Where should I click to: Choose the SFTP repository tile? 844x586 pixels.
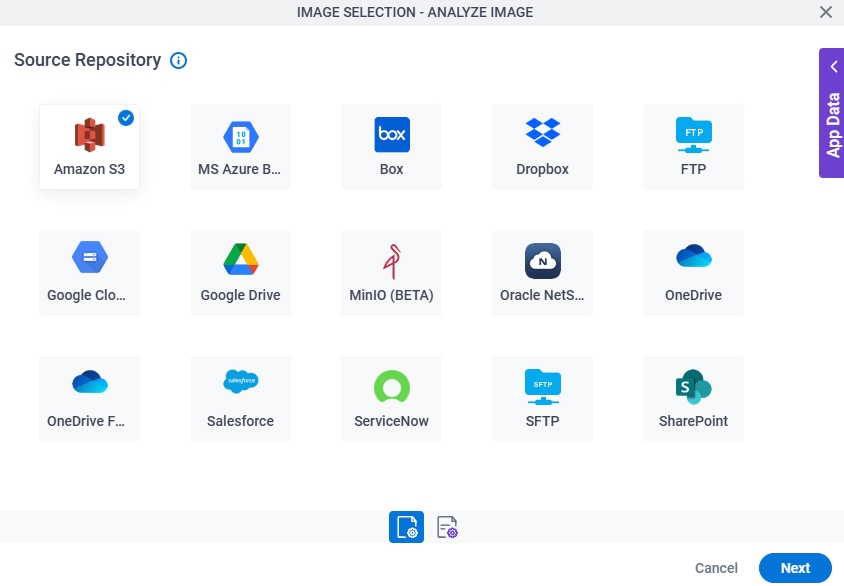click(542, 398)
